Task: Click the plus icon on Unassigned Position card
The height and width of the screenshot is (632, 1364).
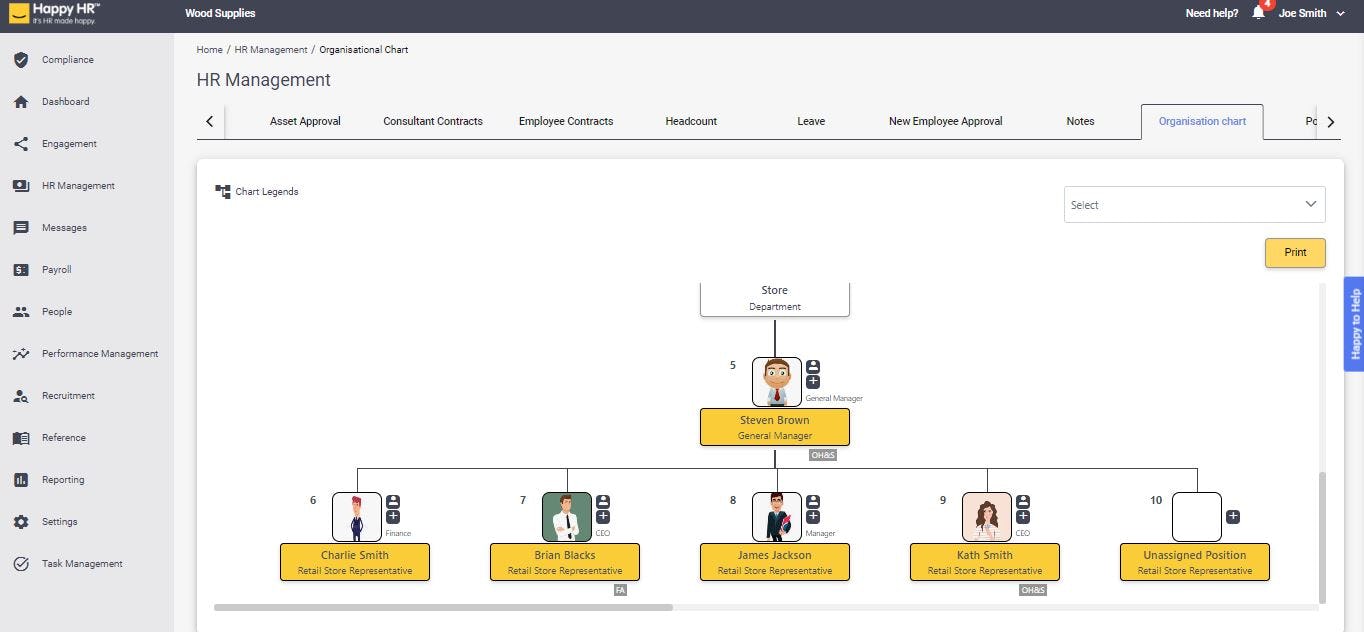Action: 1233,517
